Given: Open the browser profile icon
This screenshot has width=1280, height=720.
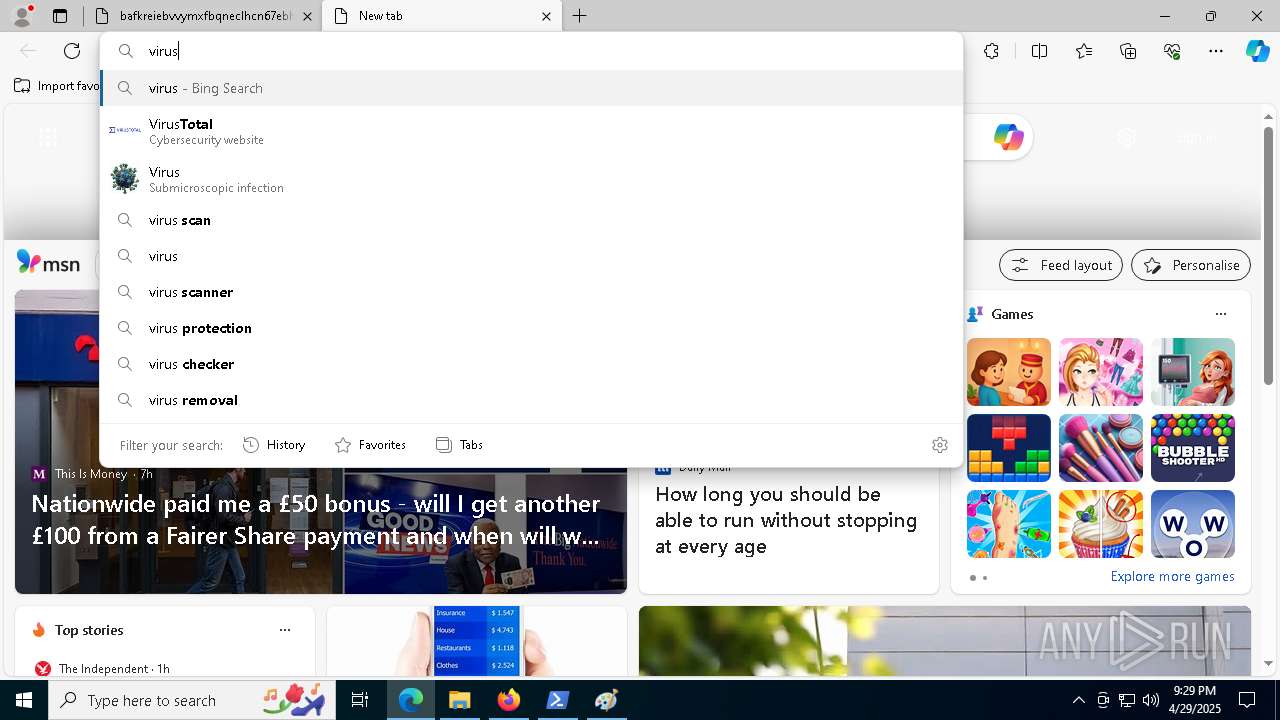Looking at the screenshot, I should point(21,16).
